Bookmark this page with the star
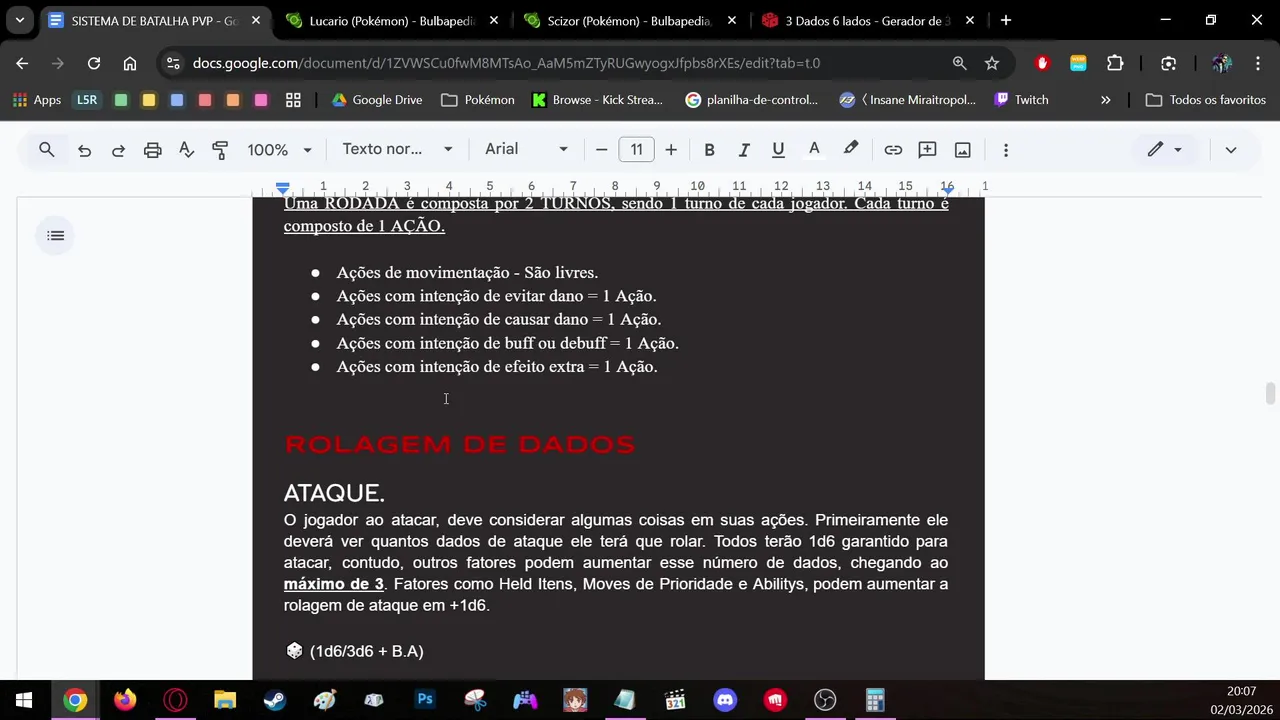 click(992, 63)
